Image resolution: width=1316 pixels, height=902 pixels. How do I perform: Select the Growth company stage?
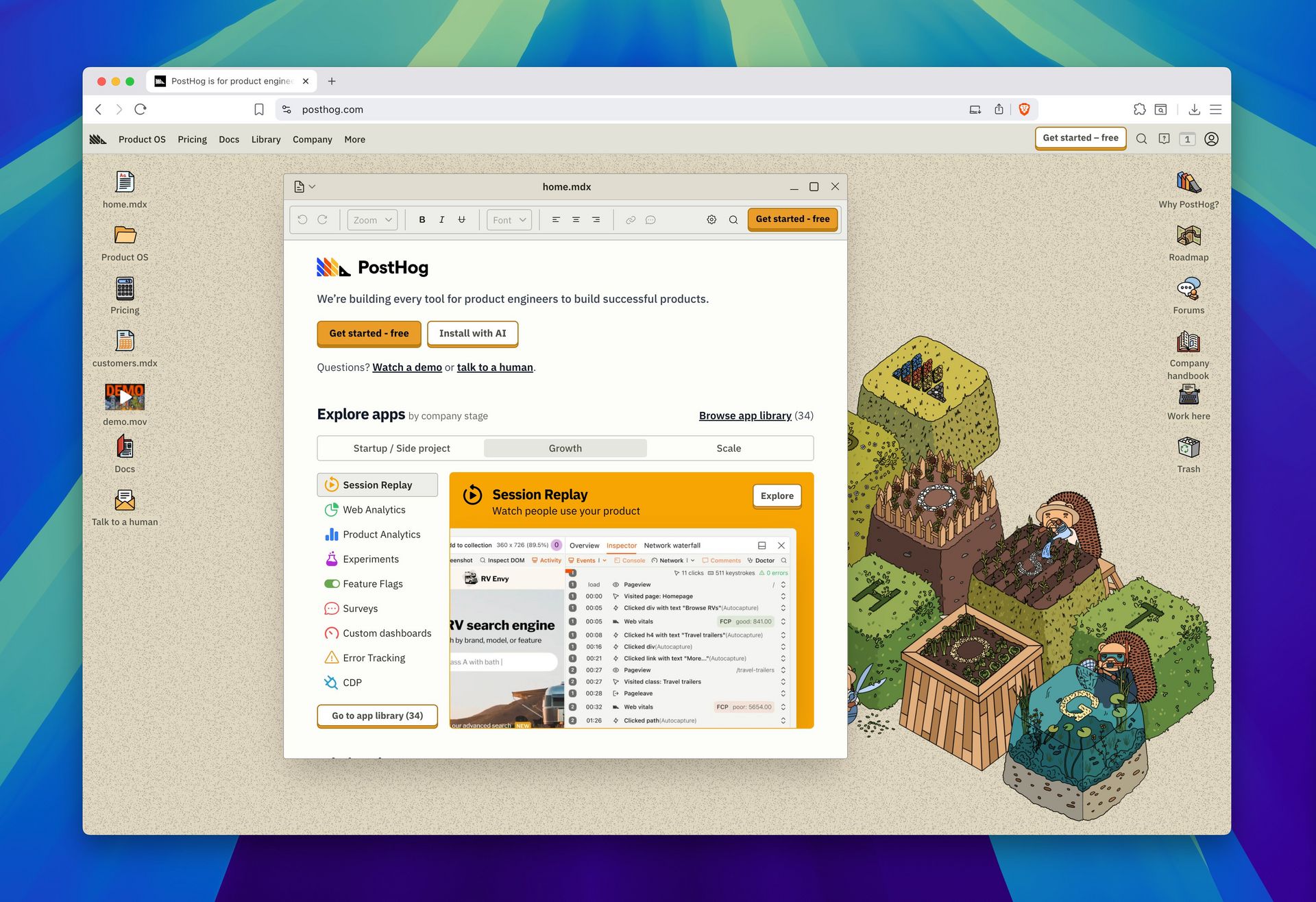[565, 448]
